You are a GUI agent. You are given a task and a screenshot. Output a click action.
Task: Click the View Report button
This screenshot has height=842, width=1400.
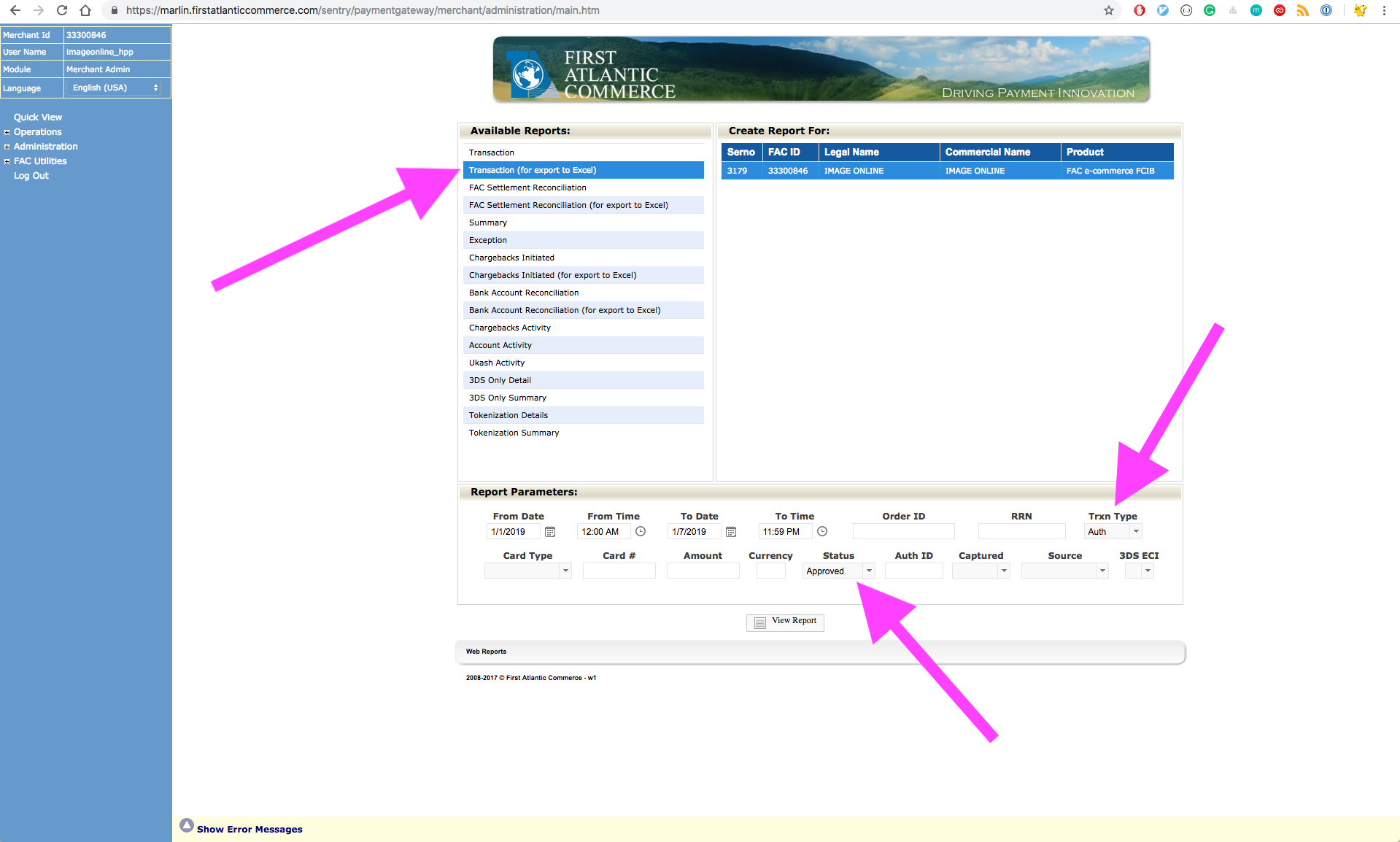pyautogui.click(x=785, y=622)
